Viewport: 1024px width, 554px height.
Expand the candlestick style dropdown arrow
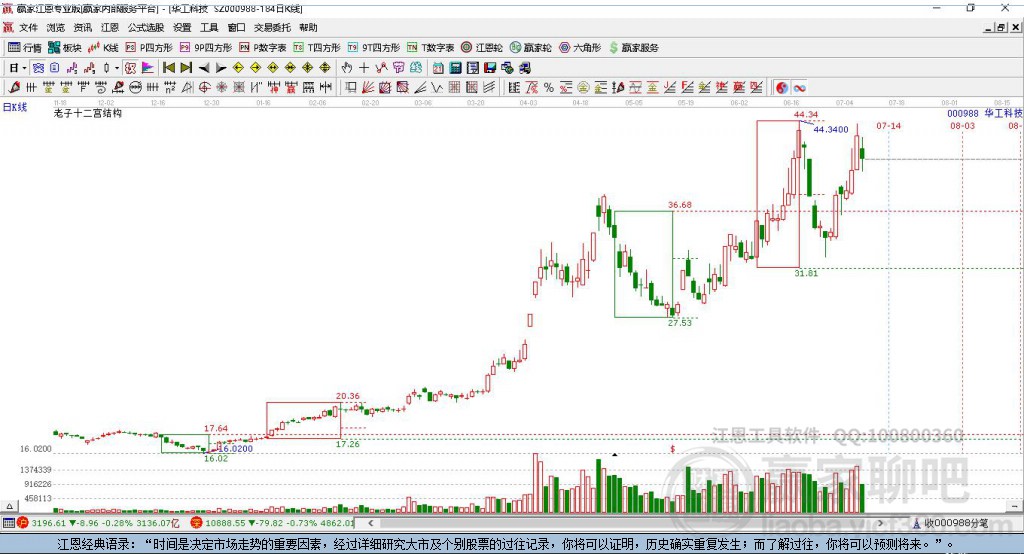click(x=117, y=68)
